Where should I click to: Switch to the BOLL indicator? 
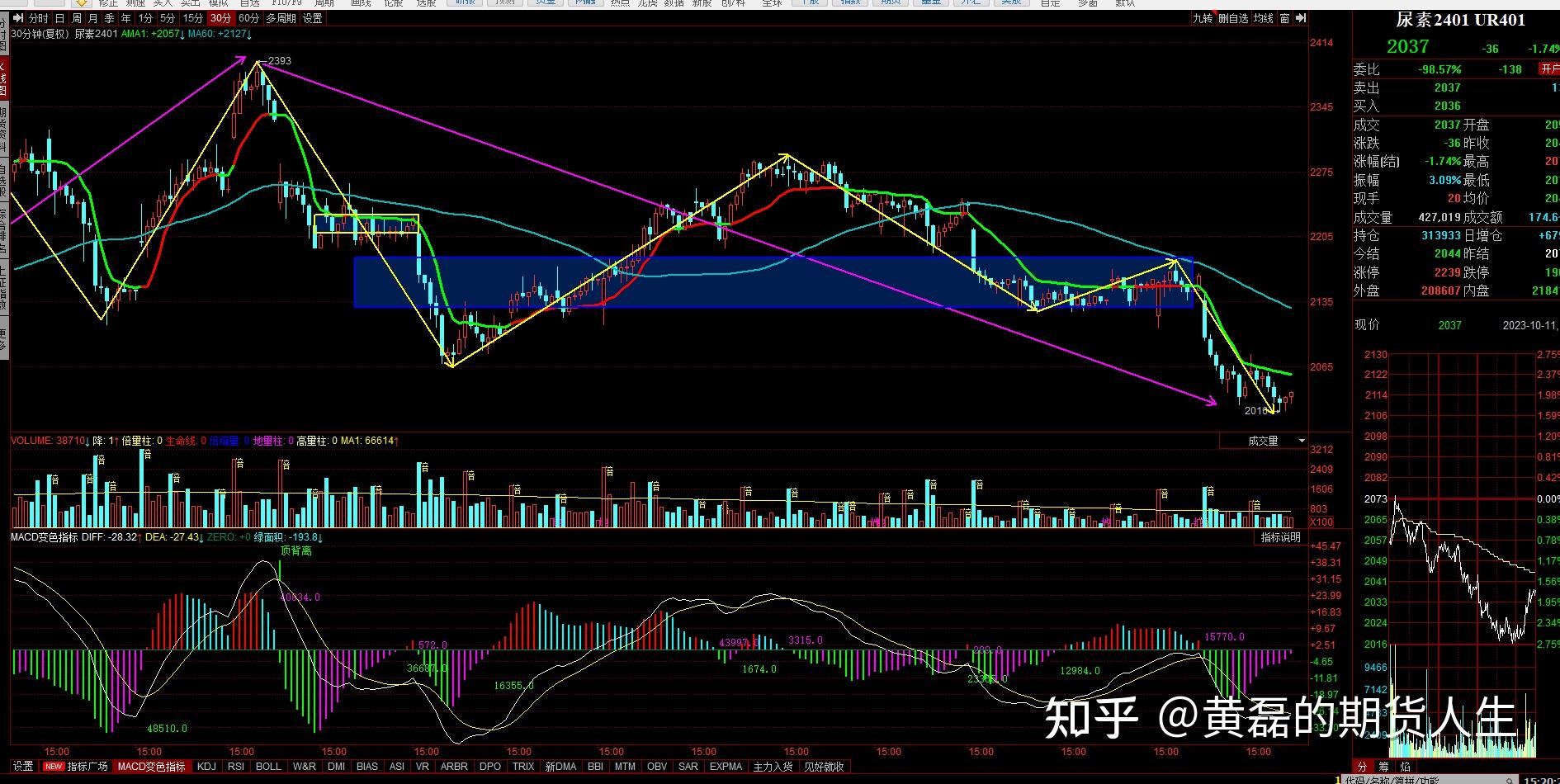pyautogui.click(x=268, y=767)
